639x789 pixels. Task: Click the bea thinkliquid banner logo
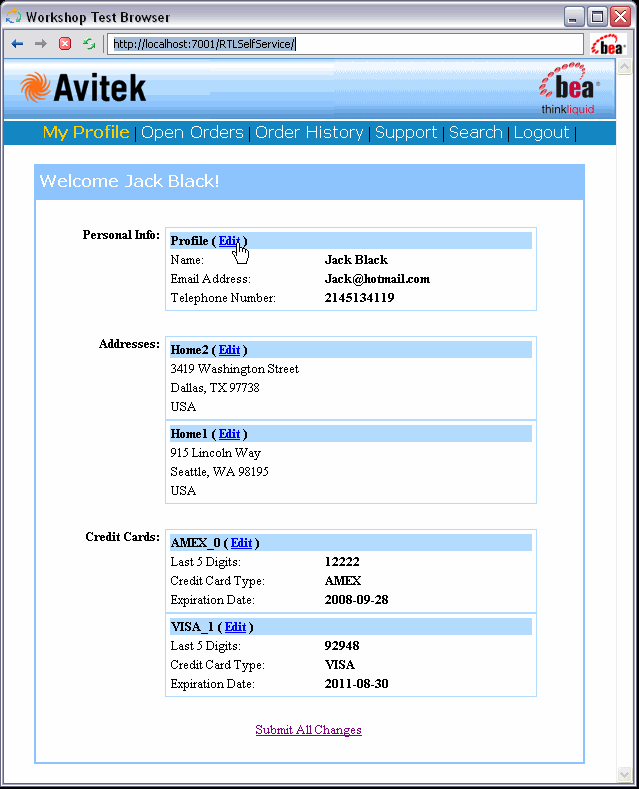point(569,89)
